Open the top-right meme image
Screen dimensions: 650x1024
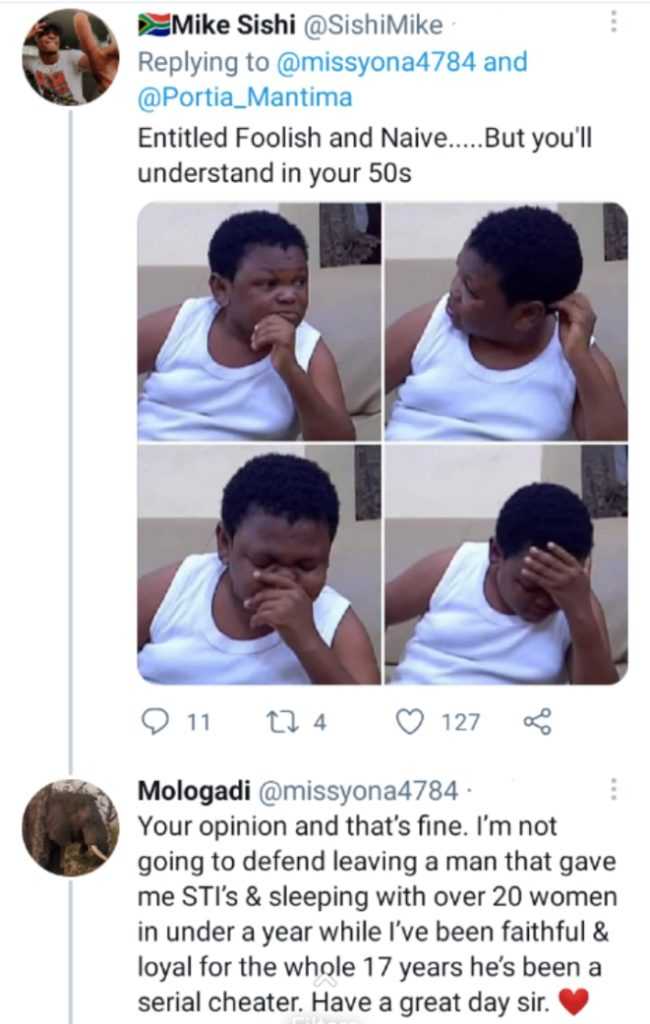pyautogui.click(x=506, y=321)
